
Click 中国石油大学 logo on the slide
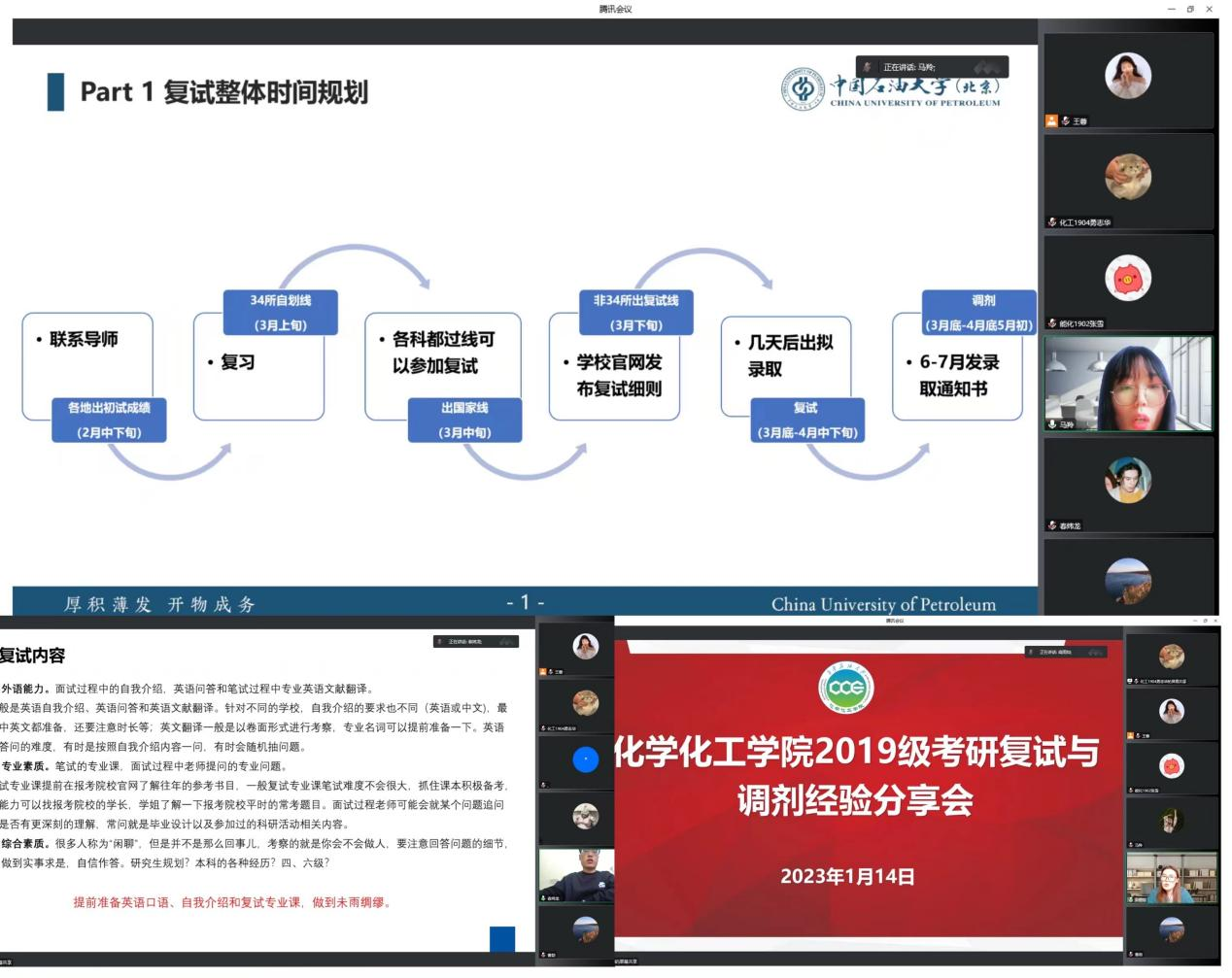[x=890, y=87]
